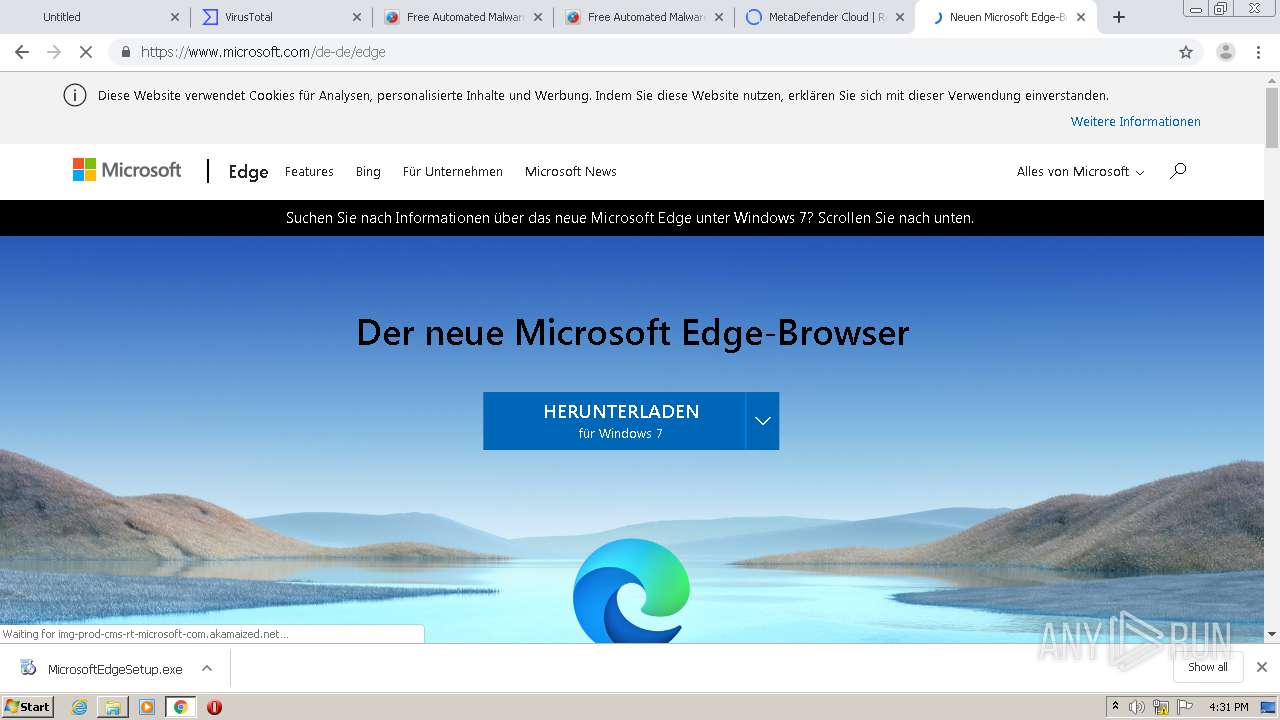Image resolution: width=1280 pixels, height=720 pixels.
Task: Open the Windows Start menu
Action: pos(28,707)
